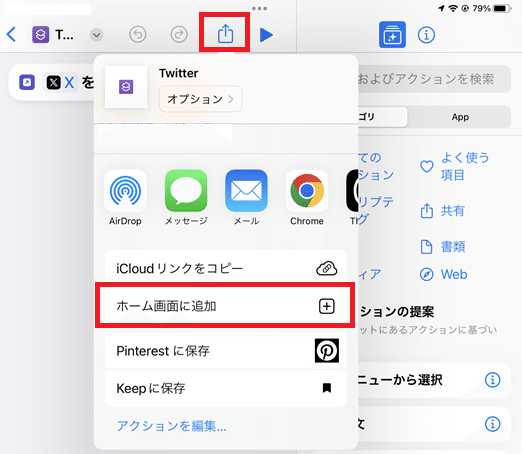
Task: Tap the battery status indicator
Action: 501,8
